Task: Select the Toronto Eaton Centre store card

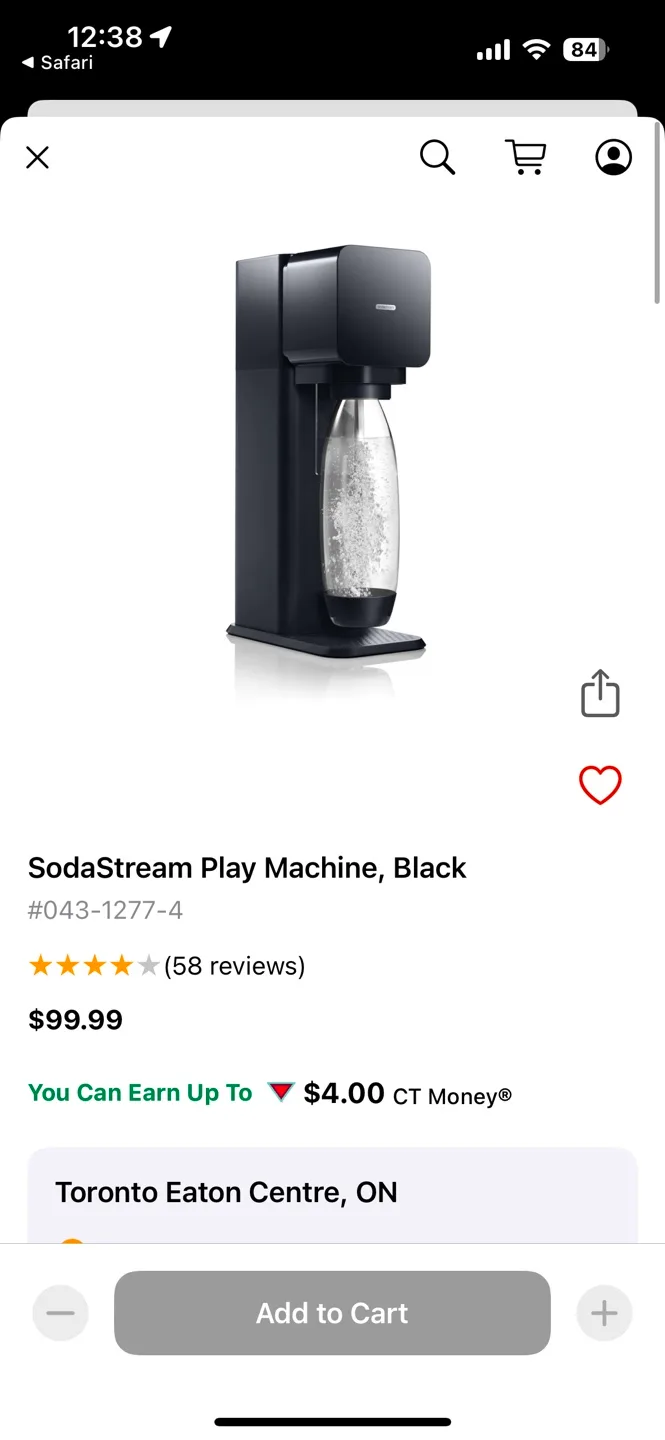Action: [x=331, y=1192]
